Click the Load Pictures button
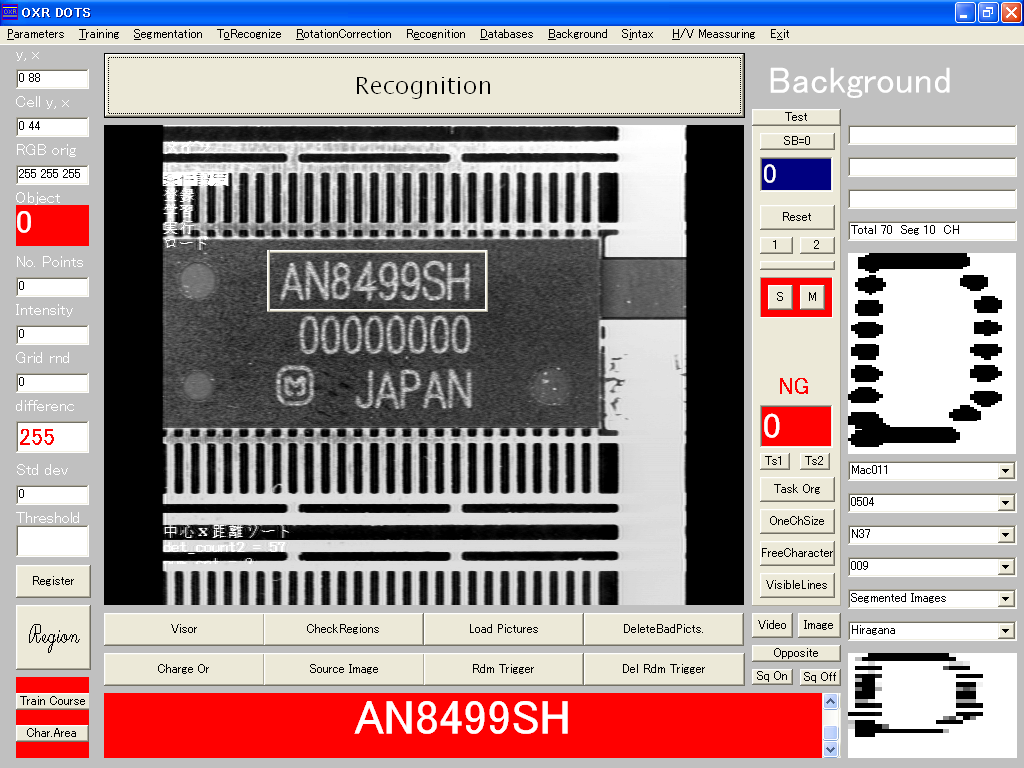This screenshot has height=768, width=1024. 504,629
